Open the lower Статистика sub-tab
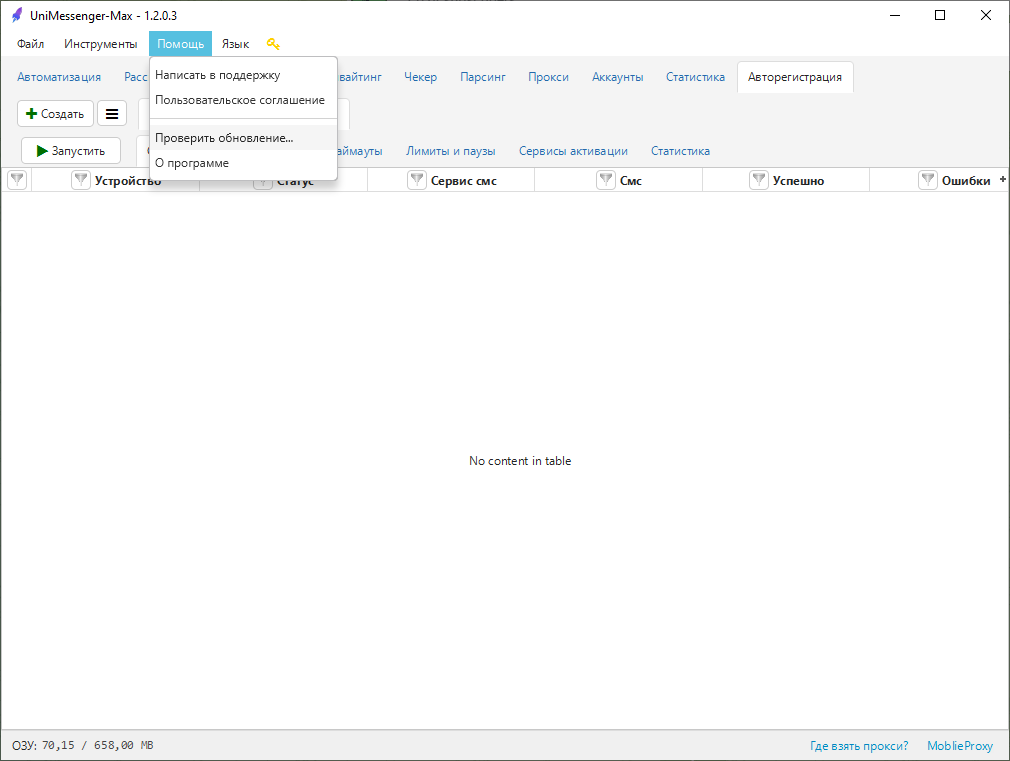This screenshot has height=761, width=1010. [x=680, y=151]
